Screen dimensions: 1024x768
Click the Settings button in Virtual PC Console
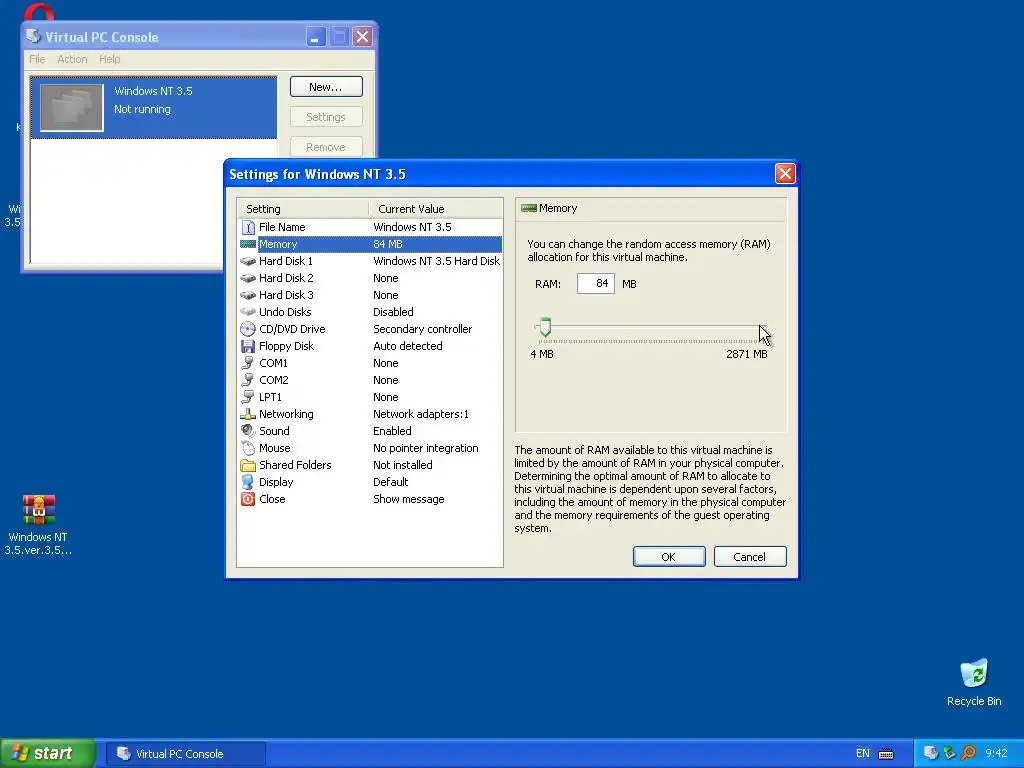coord(326,117)
